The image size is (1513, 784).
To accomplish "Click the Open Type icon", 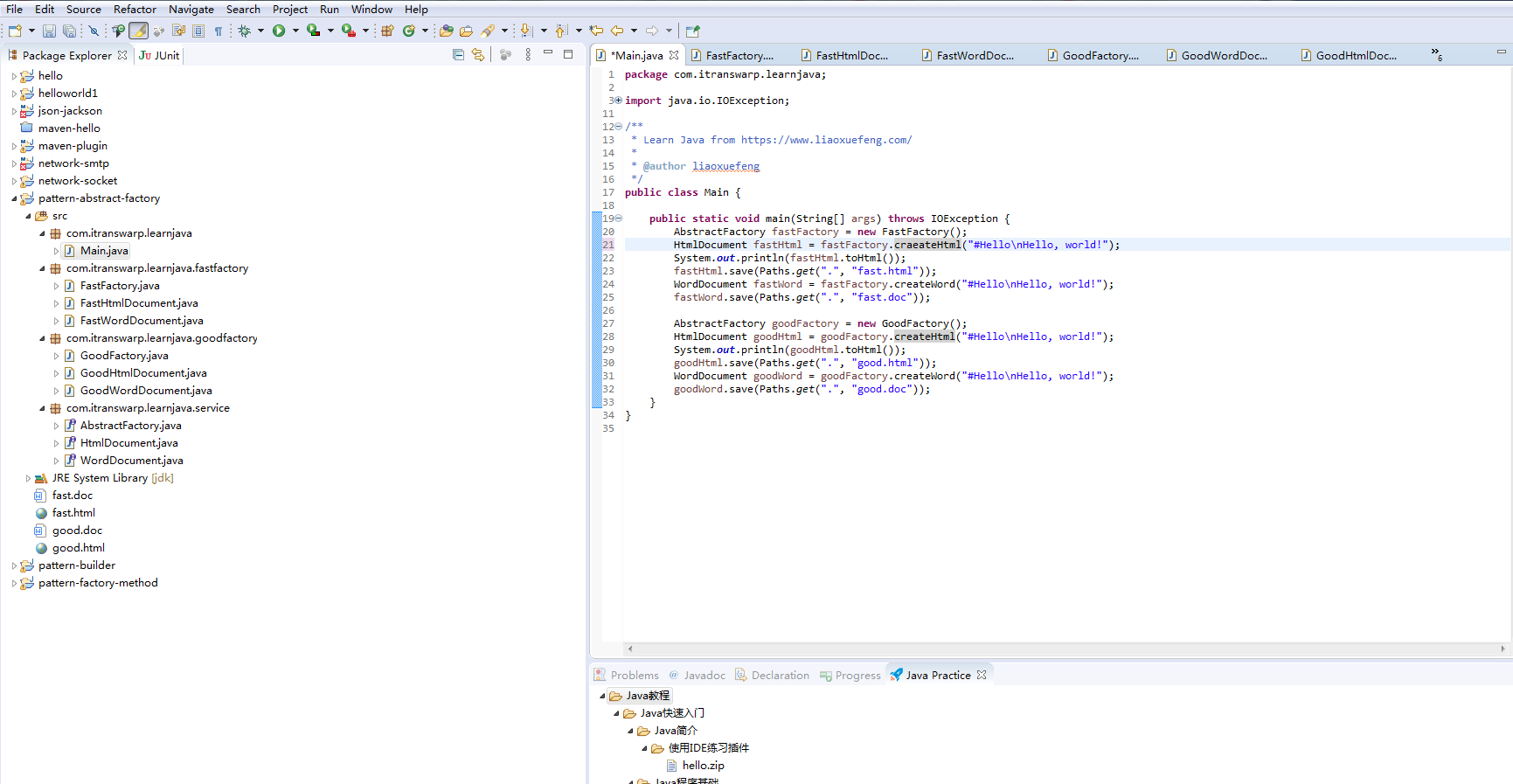I will coord(446,31).
